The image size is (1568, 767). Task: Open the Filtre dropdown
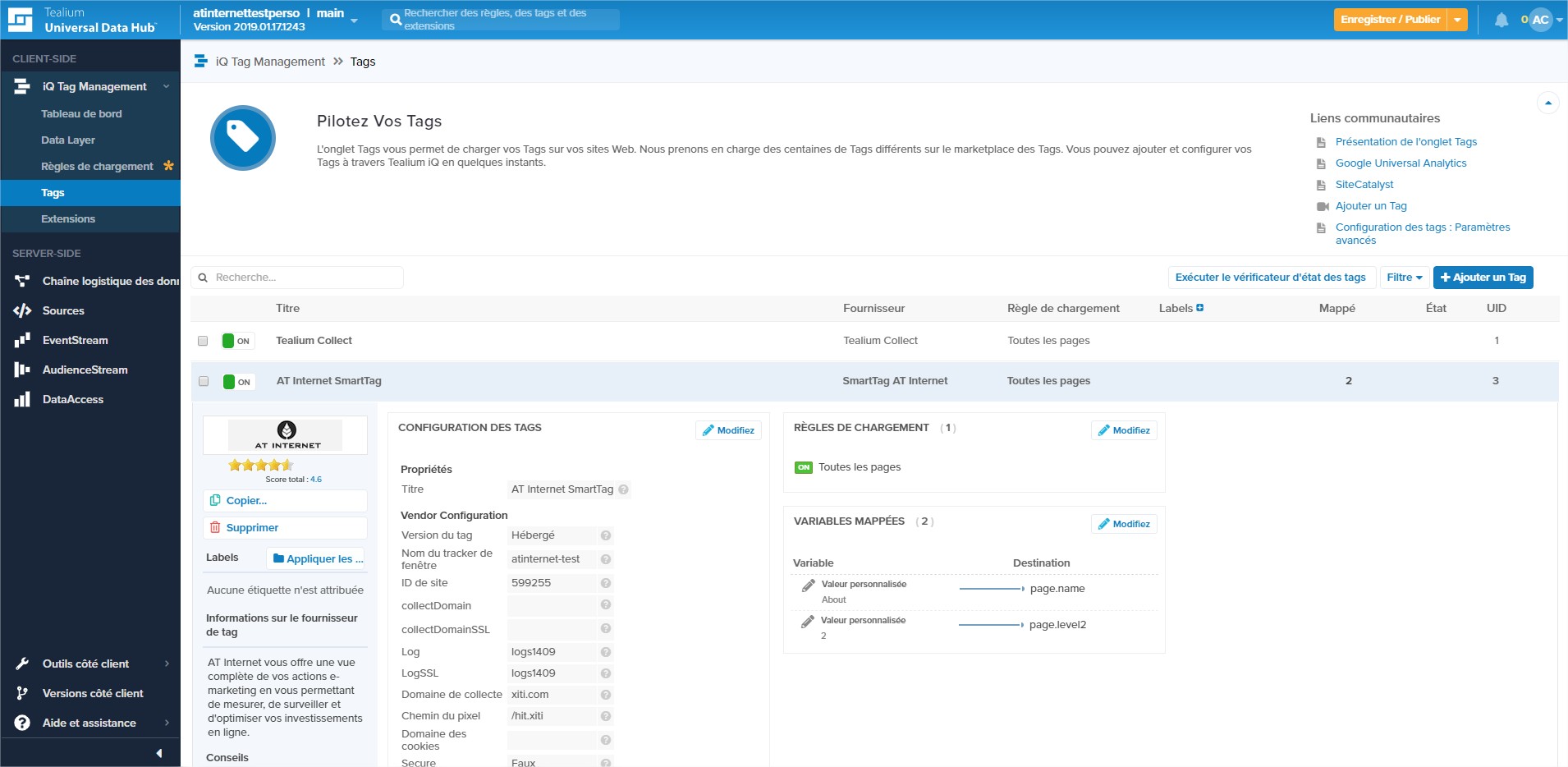tap(1404, 278)
